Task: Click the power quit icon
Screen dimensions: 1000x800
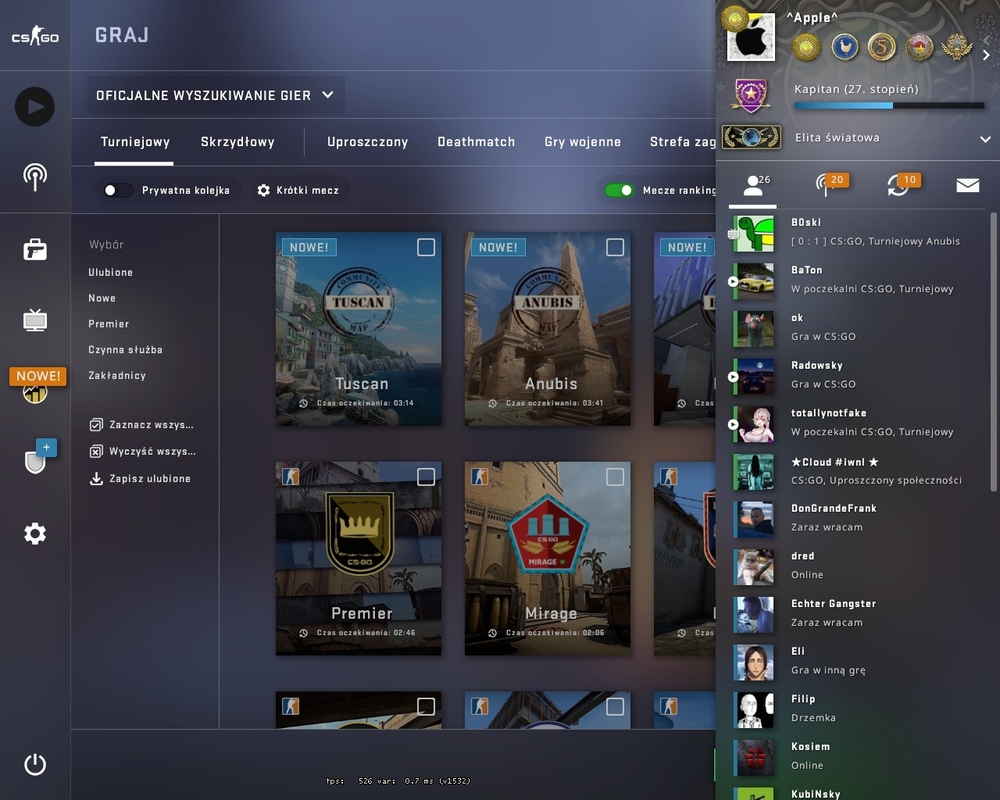Action: 34,764
